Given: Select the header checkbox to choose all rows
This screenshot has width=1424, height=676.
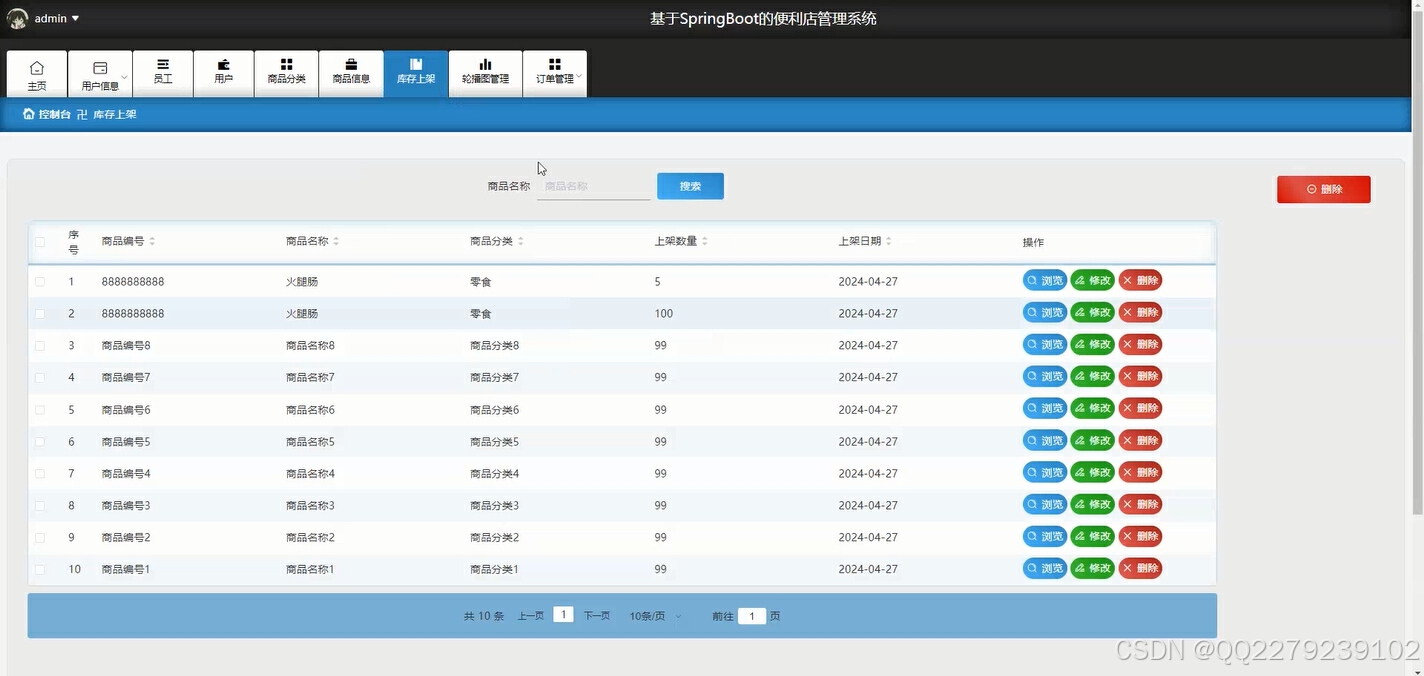Looking at the screenshot, I should (40, 242).
